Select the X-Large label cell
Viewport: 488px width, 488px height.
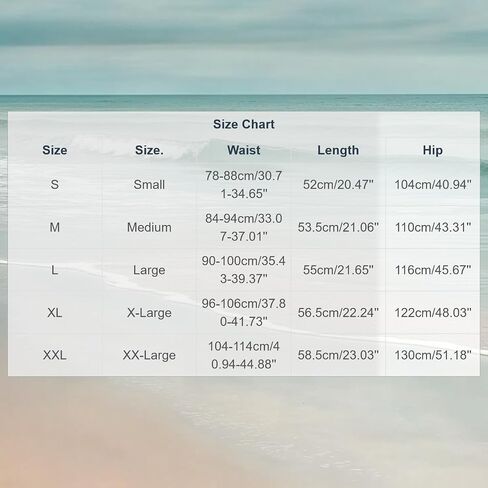(x=149, y=313)
